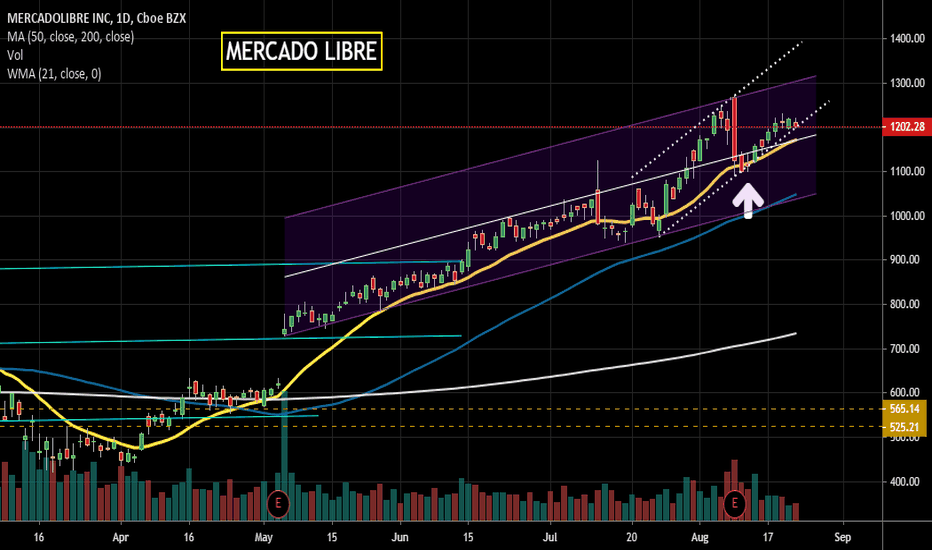The image size is (932, 550).
Task: Click the 400.00 price axis label
Action: coord(907,482)
